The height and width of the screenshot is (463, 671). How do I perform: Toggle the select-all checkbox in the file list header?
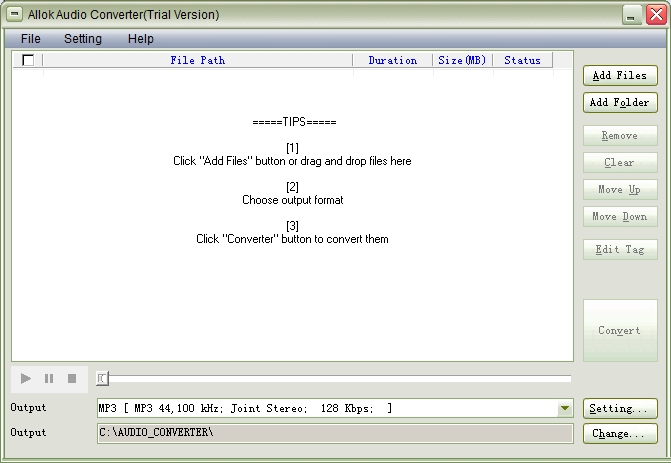[28, 60]
